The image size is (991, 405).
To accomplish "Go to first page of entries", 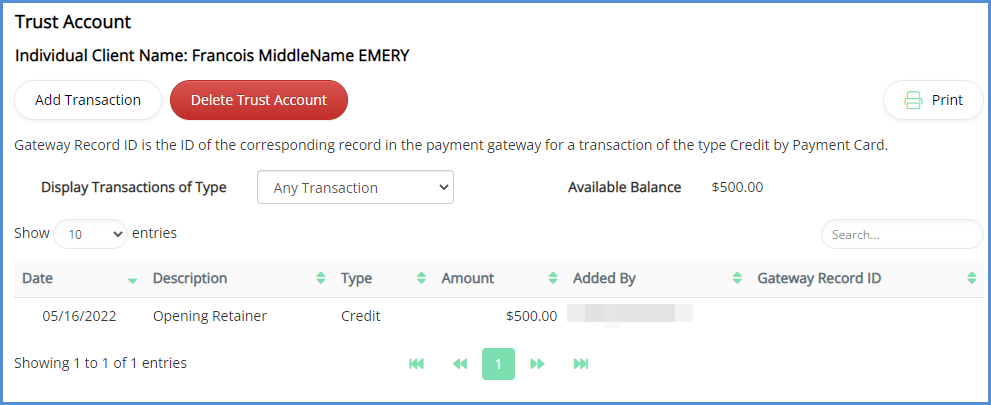I will (x=417, y=364).
